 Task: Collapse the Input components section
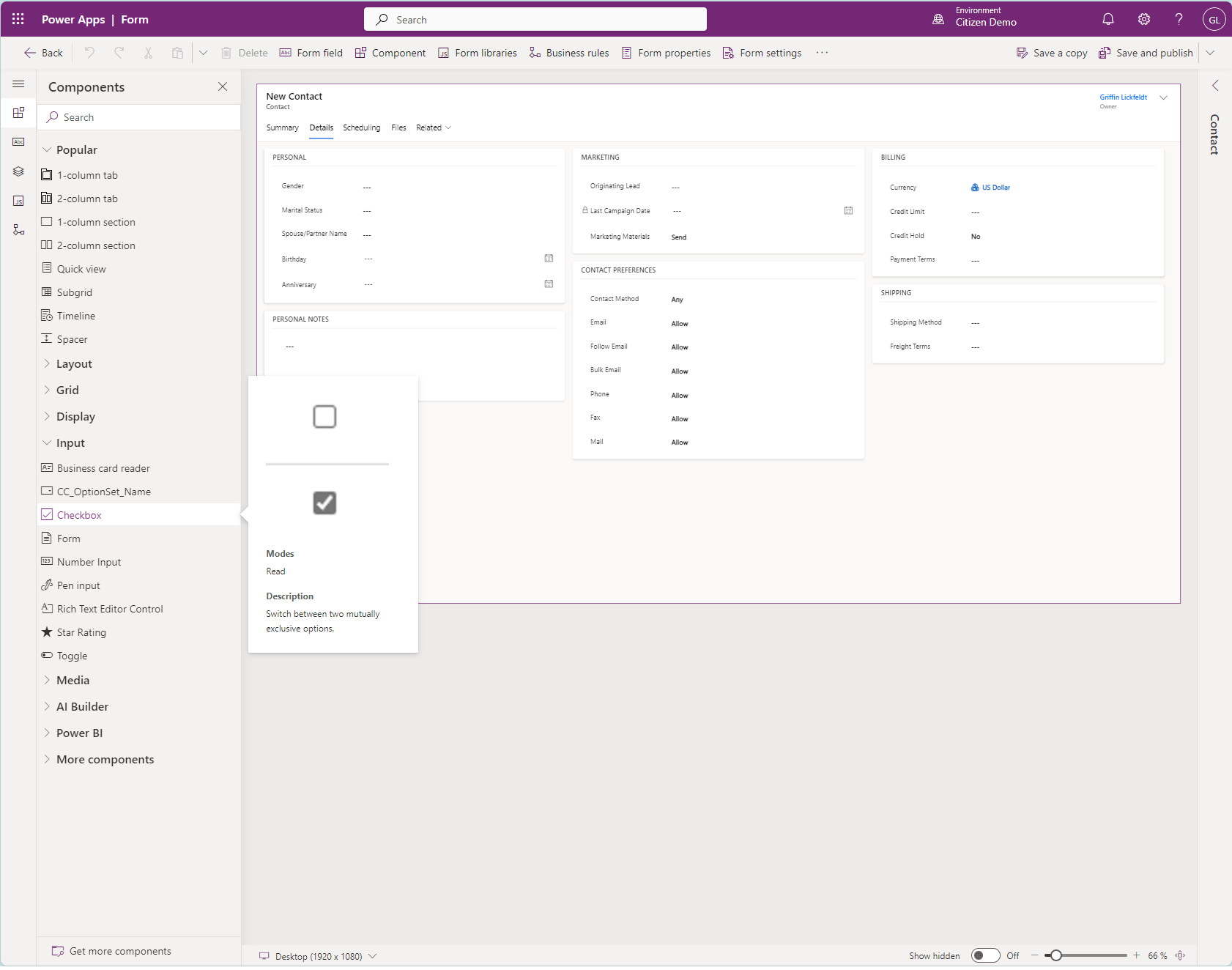point(70,443)
